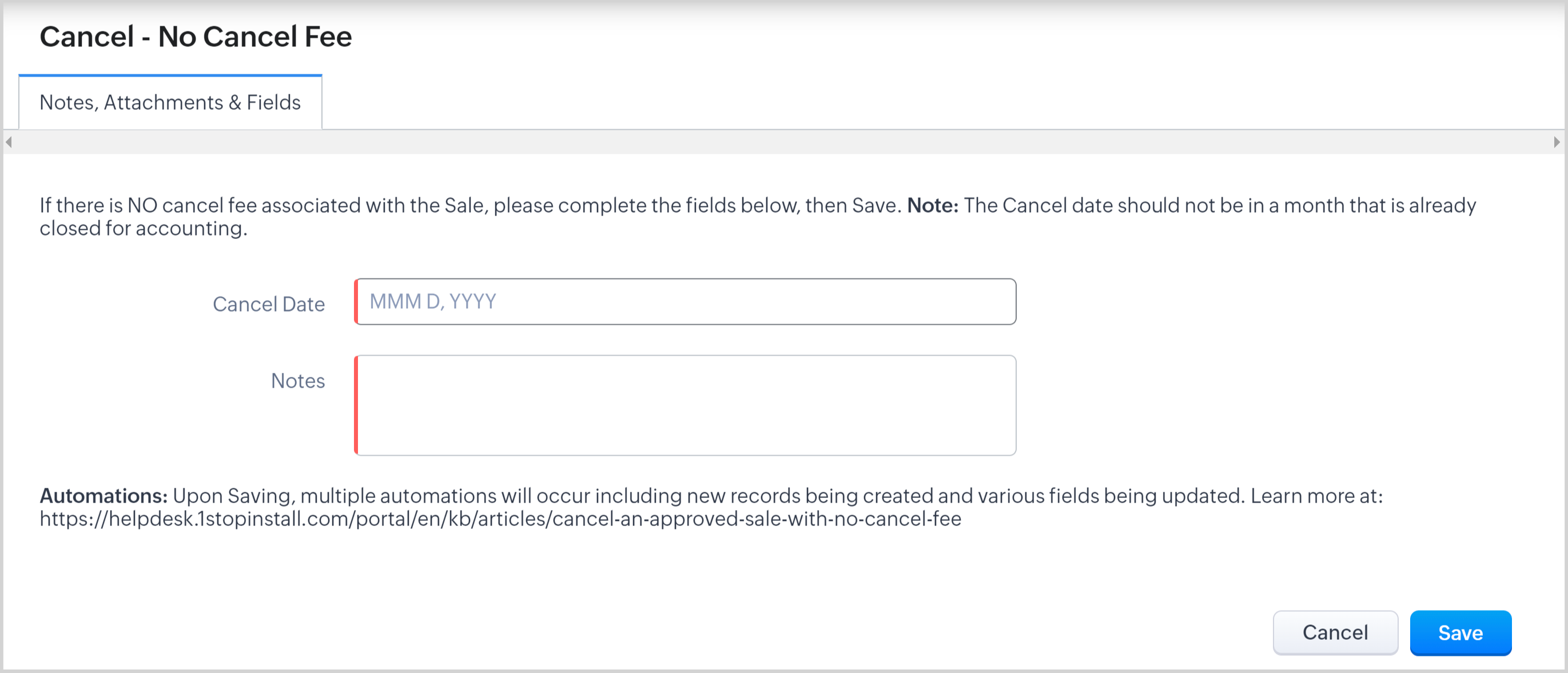
Task: Click inside the Notes text area
Action: click(x=684, y=405)
